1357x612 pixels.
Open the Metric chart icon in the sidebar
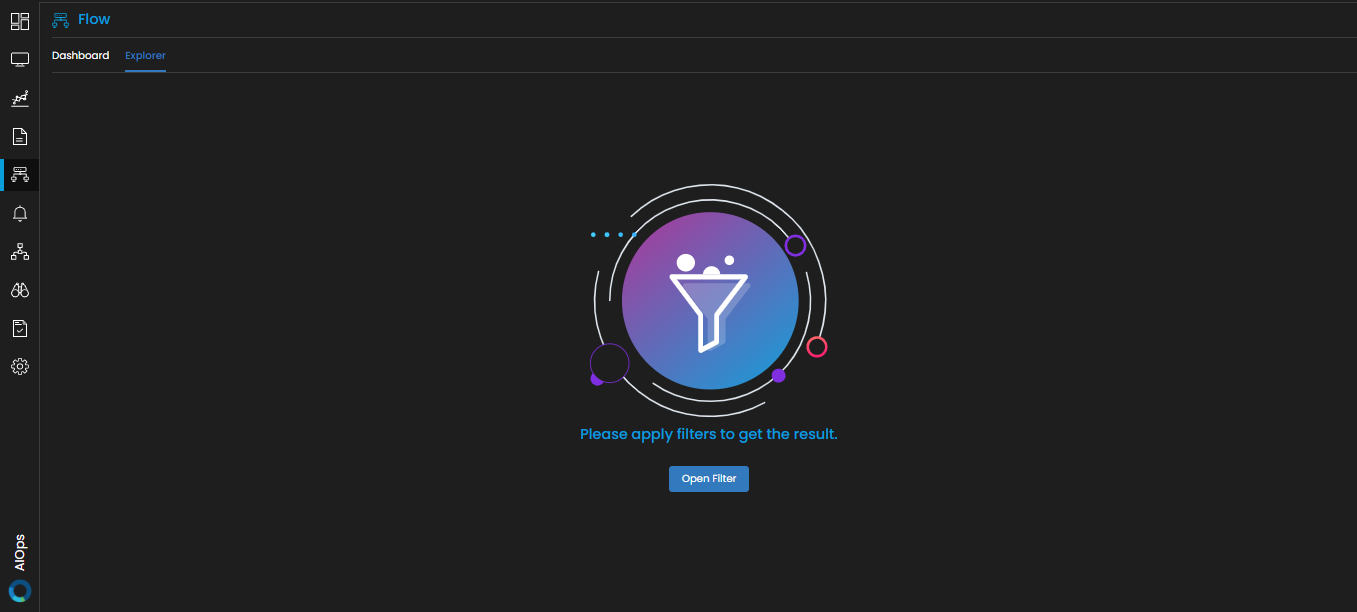tap(20, 98)
